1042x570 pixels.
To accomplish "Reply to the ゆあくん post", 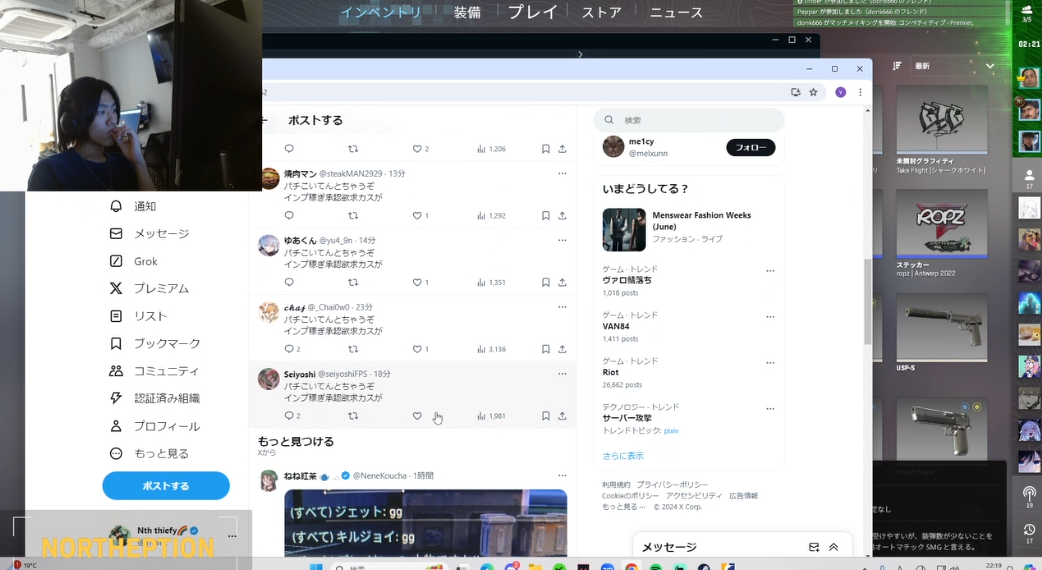I will click(x=289, y=282).
